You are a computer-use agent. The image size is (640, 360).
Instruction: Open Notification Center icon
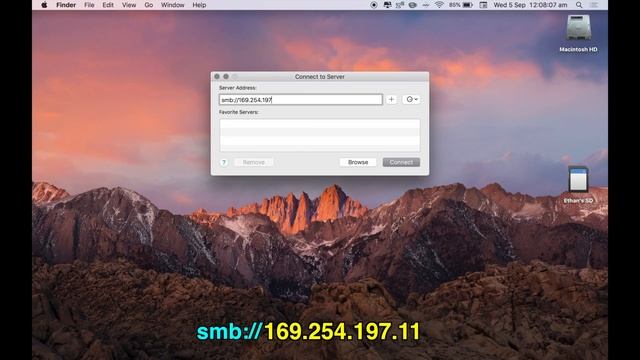594,5
